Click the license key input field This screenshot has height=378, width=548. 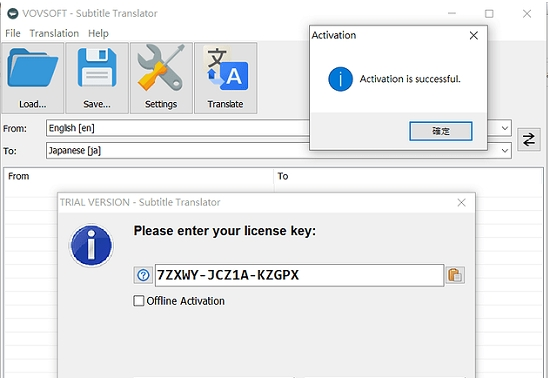[299, 275]
